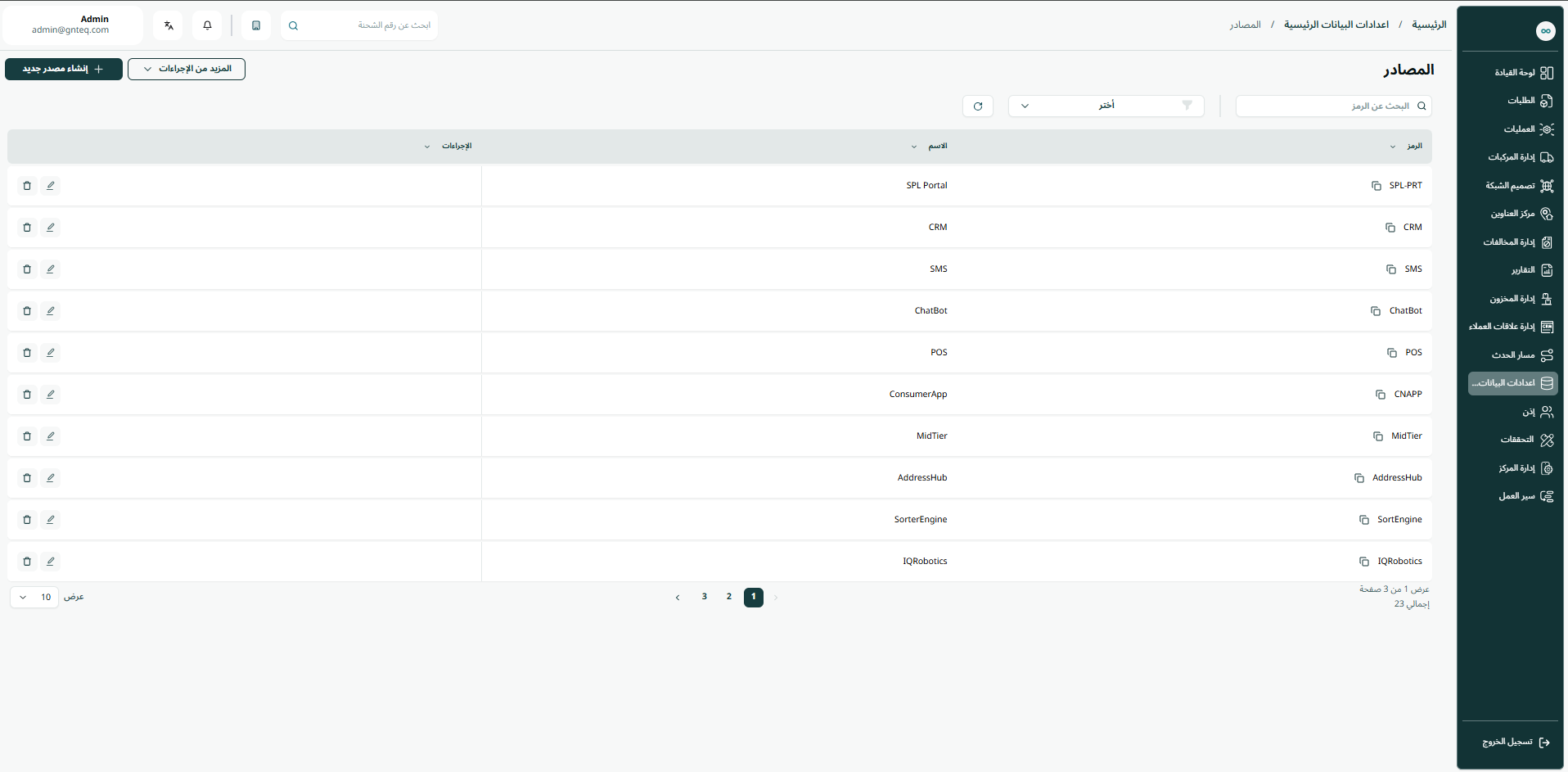Delete the SMS row
Image resolution: width=1568 pixels, height=772 pixels.
27,269
